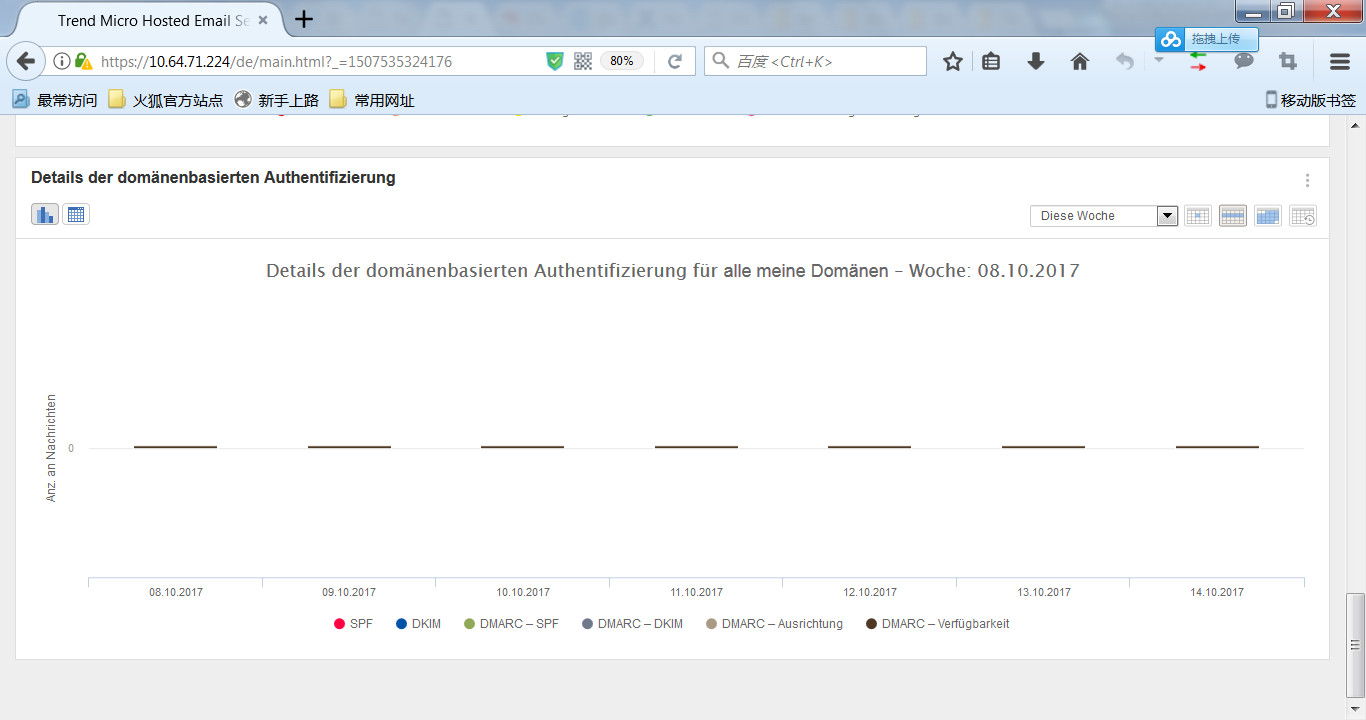Viewport: 1366px width, 720px height.
Task: Select the Trend Micro Hosted Email tab
Action: click(x=152, y=20)
